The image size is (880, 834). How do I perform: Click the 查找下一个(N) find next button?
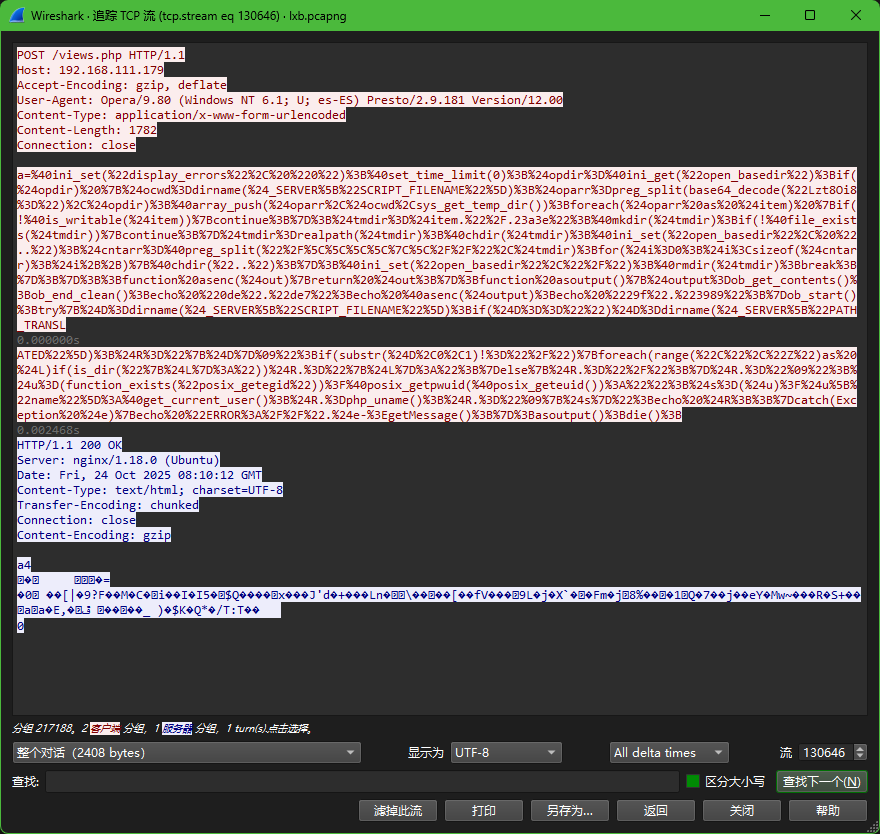[821, 781]
